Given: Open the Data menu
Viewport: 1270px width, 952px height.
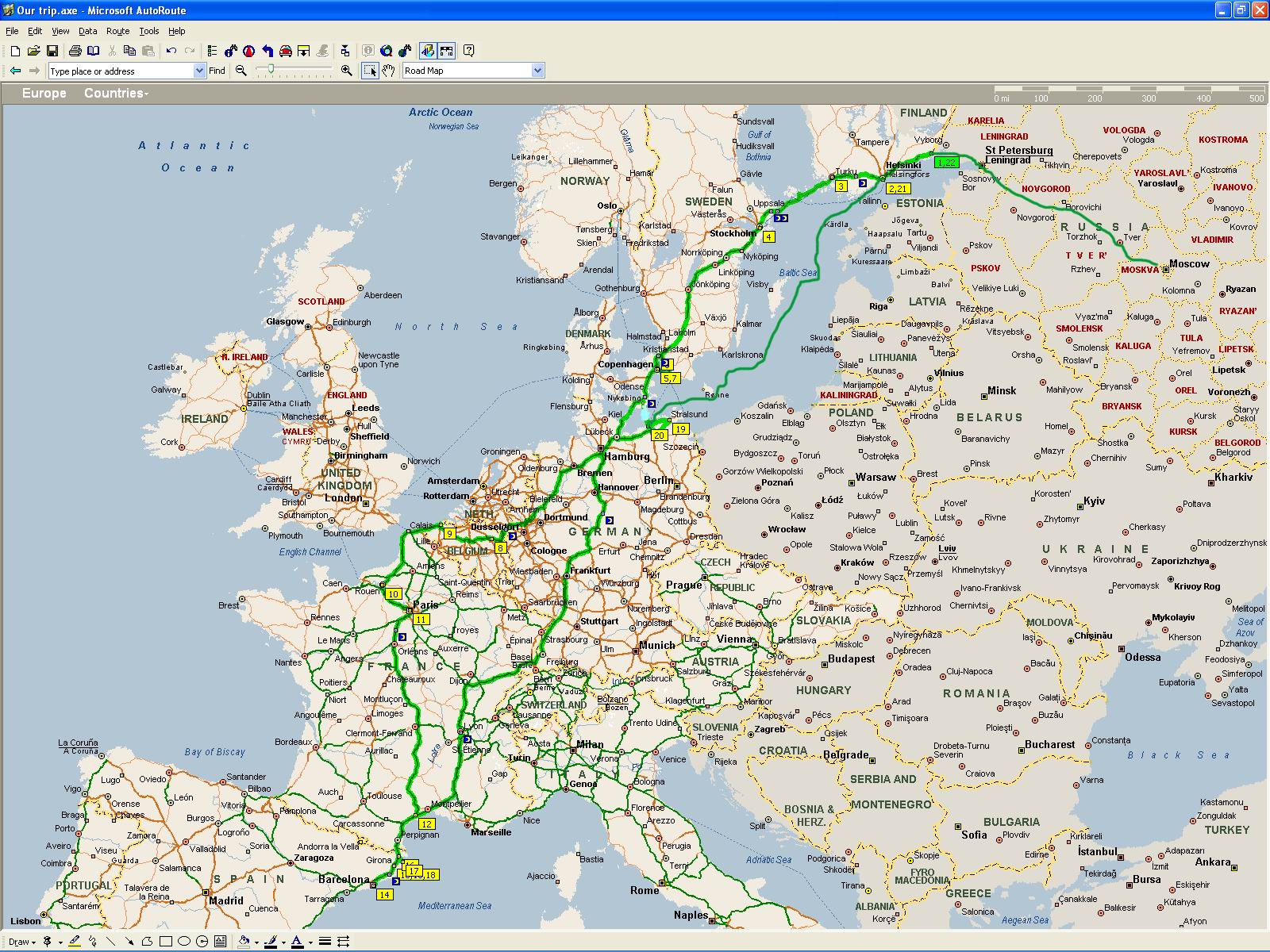Looking at the screenshot, I should click(x=87, y=31).
